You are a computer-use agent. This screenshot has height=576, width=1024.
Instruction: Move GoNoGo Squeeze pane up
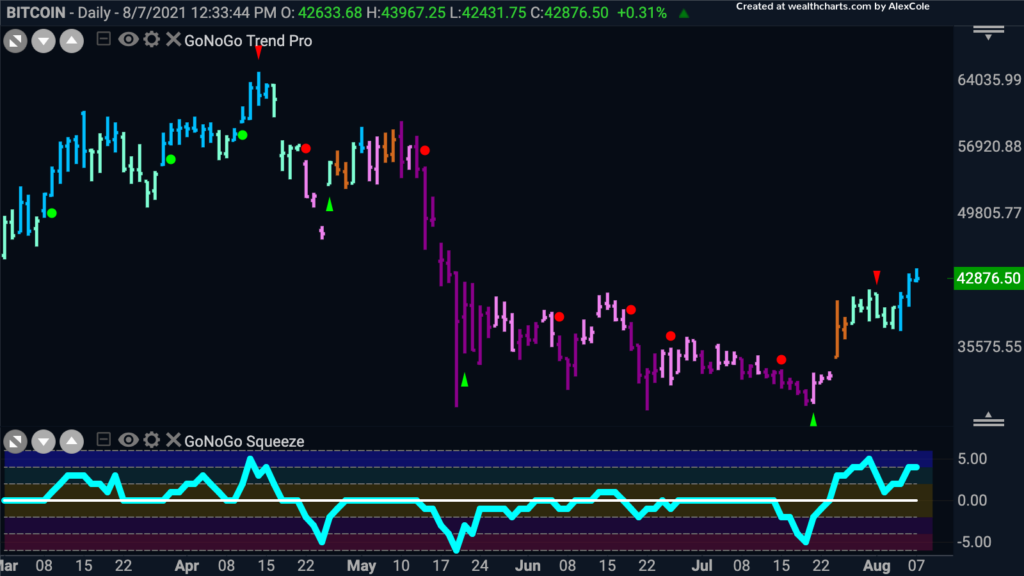click(72, 442)
